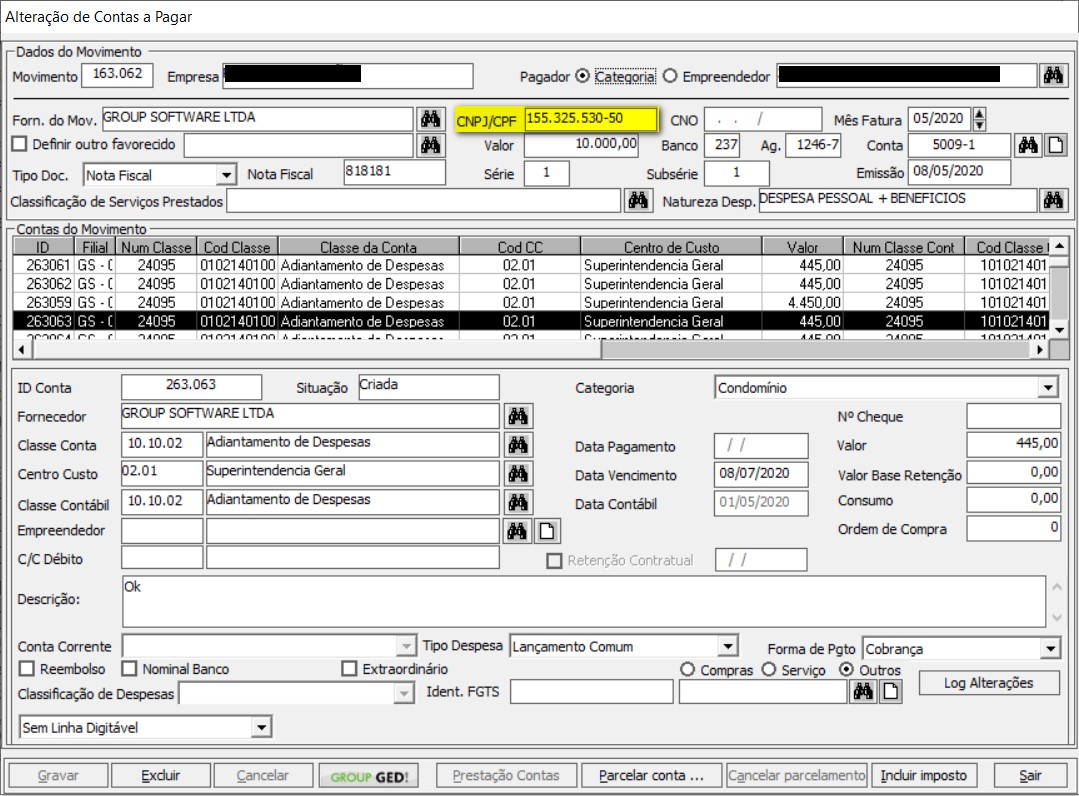Search Classificação de Serviços Prestados with binoculars
The height and width of the screenshot is (796, 1079).
[637, 201]
